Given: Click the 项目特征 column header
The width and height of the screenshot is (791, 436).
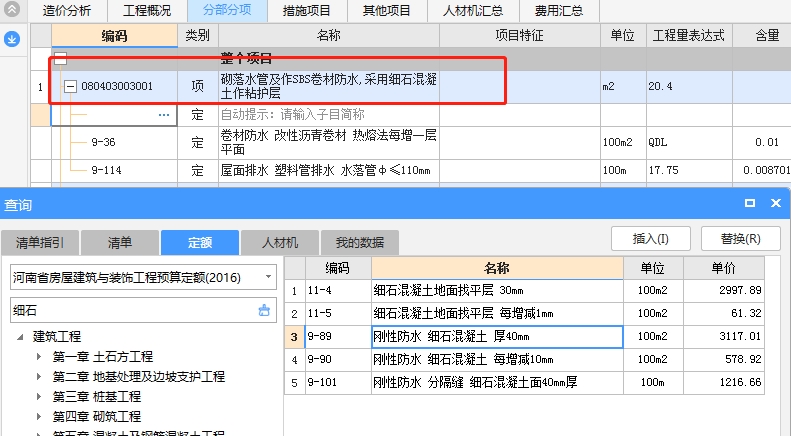Looking at the screenshot, I should (520, 36).
